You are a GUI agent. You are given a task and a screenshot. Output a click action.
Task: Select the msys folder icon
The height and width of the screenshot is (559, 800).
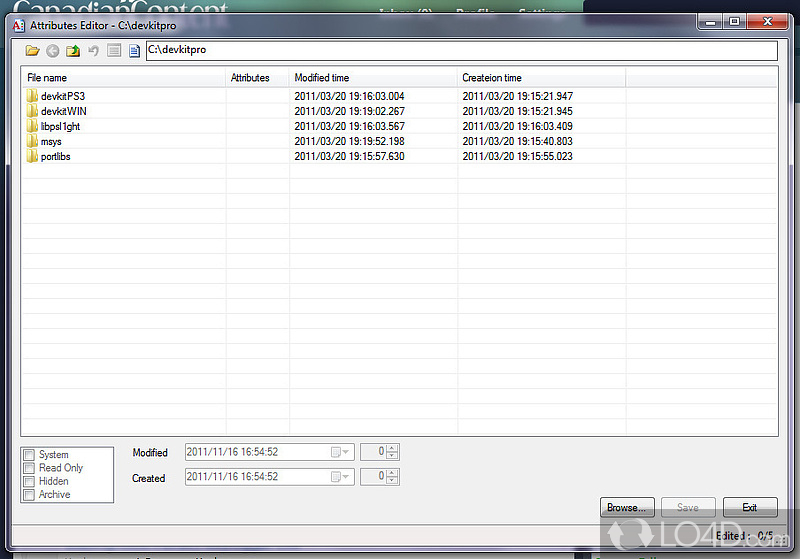[x=32, y=141]
